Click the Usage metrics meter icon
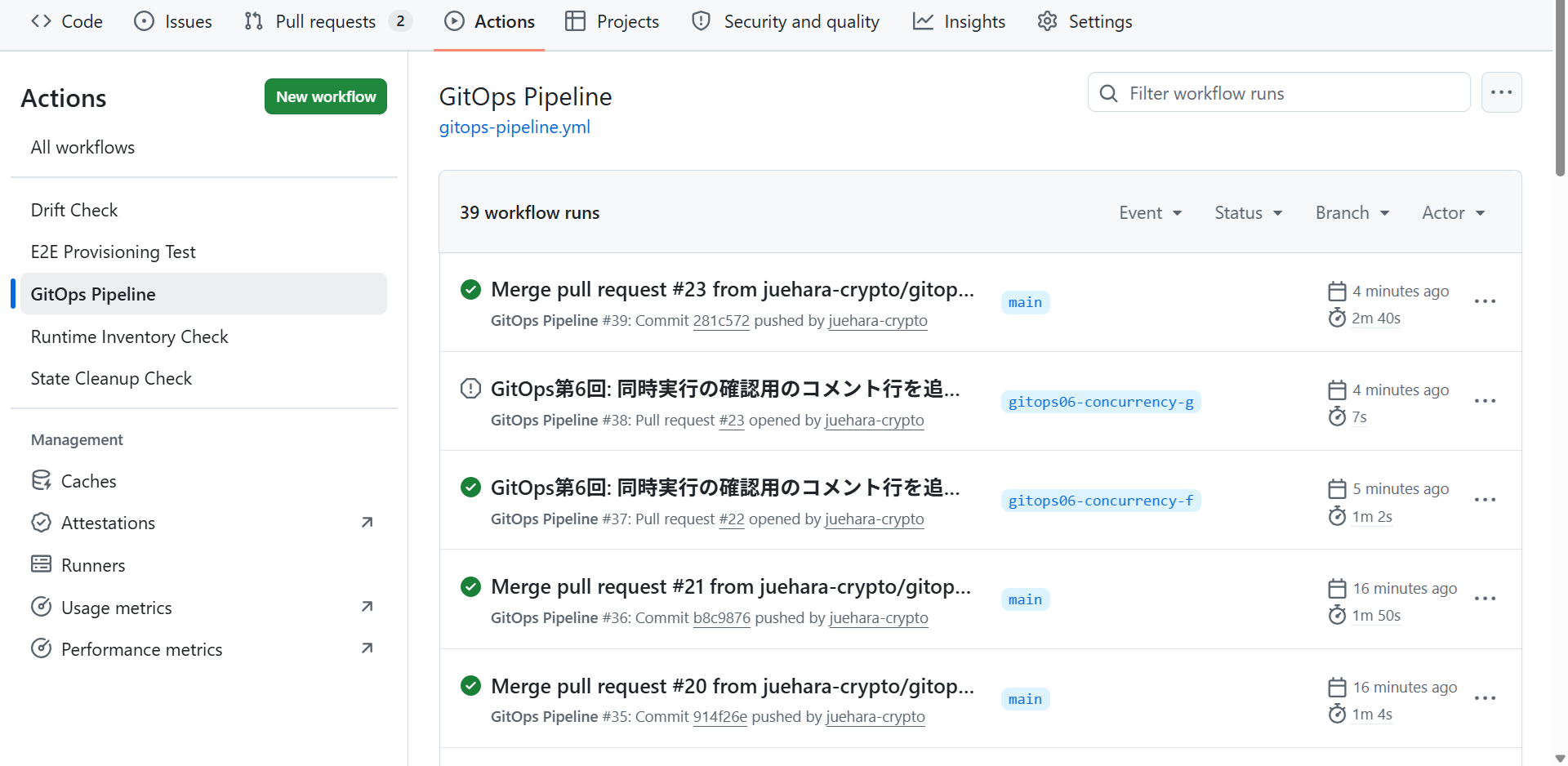Screen dimensions: 1568x766 pyautogui.click(x=41, y=607)
